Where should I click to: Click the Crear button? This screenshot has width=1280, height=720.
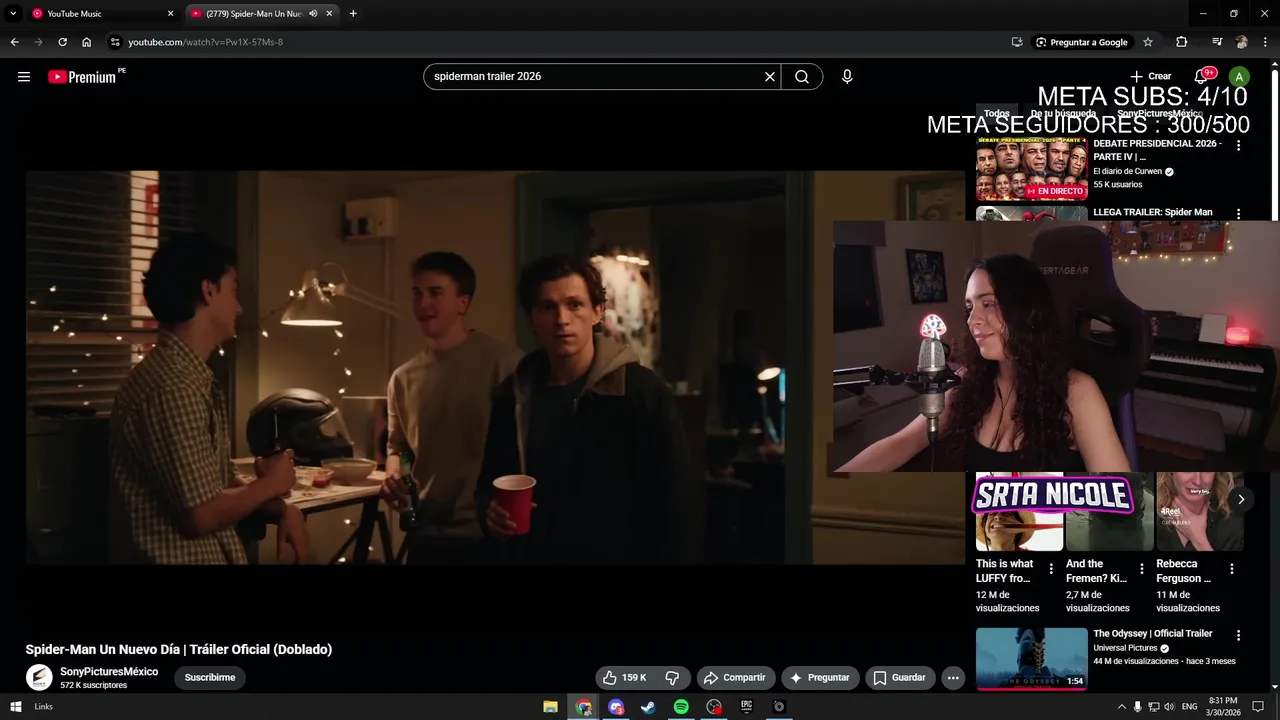pyautogui.click(x=1151, y=76)
